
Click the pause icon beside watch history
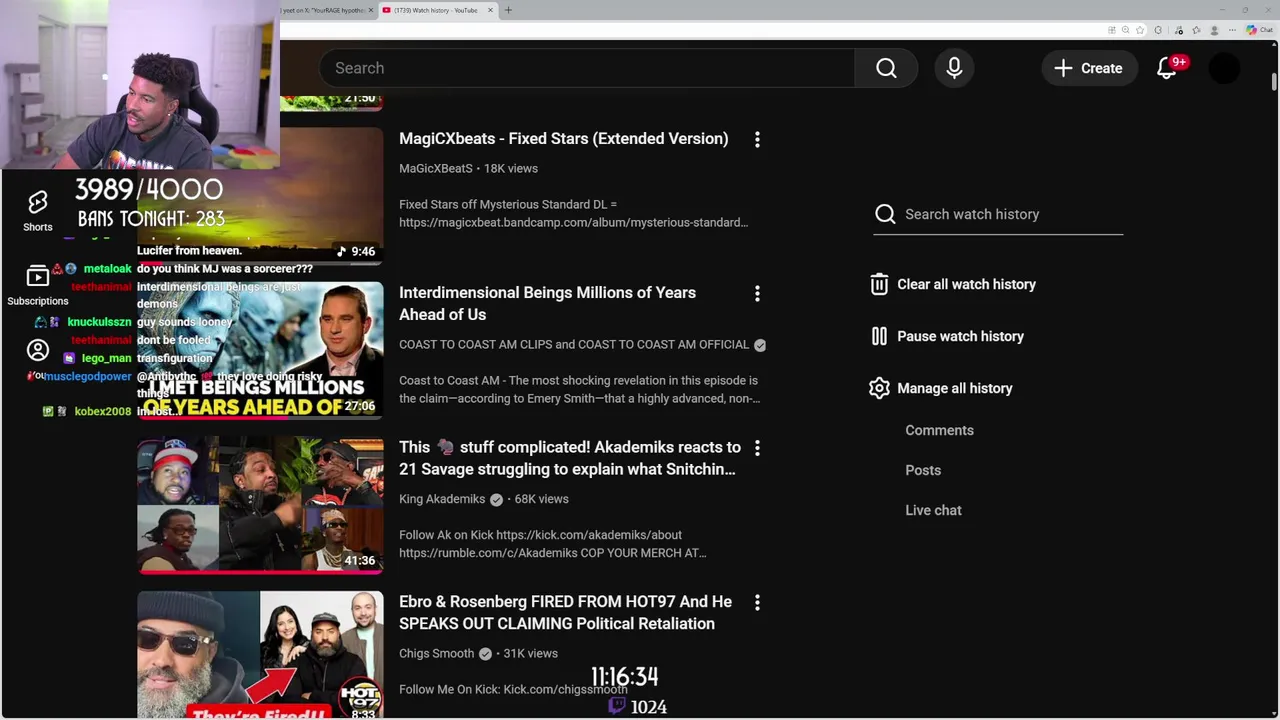(x=879, y=336)
